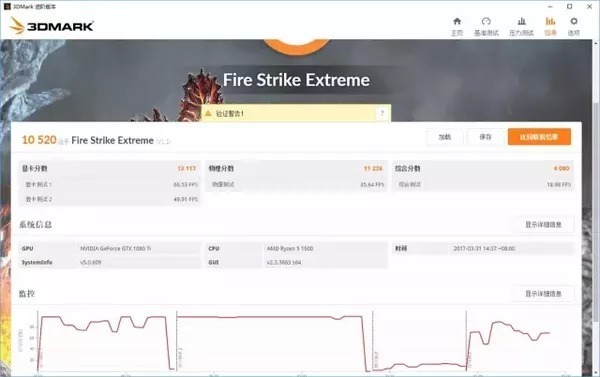
Task: Click the Save (保存) button
Action: pyautogui.click(x=485, y=137)
